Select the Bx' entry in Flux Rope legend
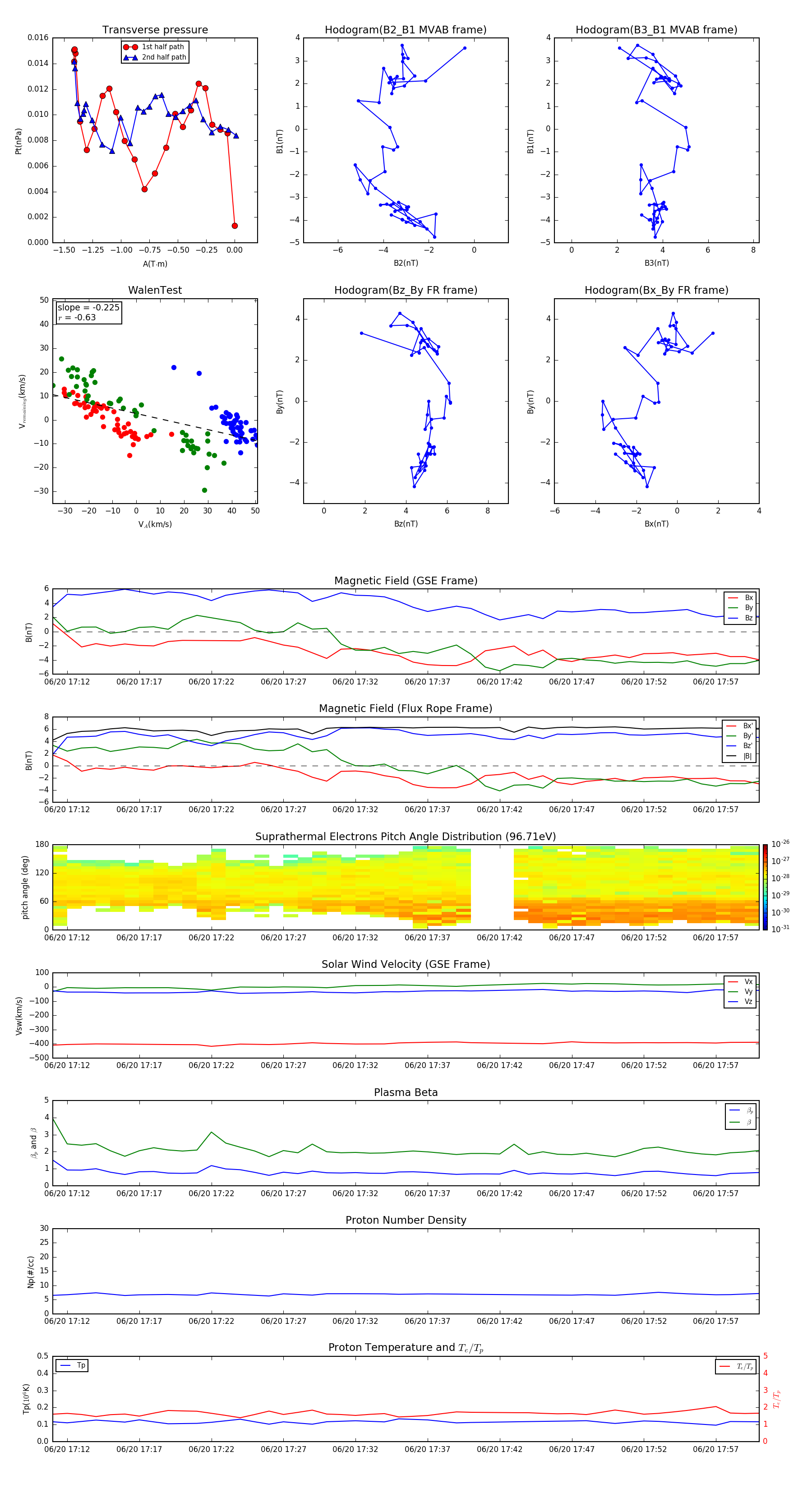Viewport: 812px width, 1489px height. pos(740,726)
